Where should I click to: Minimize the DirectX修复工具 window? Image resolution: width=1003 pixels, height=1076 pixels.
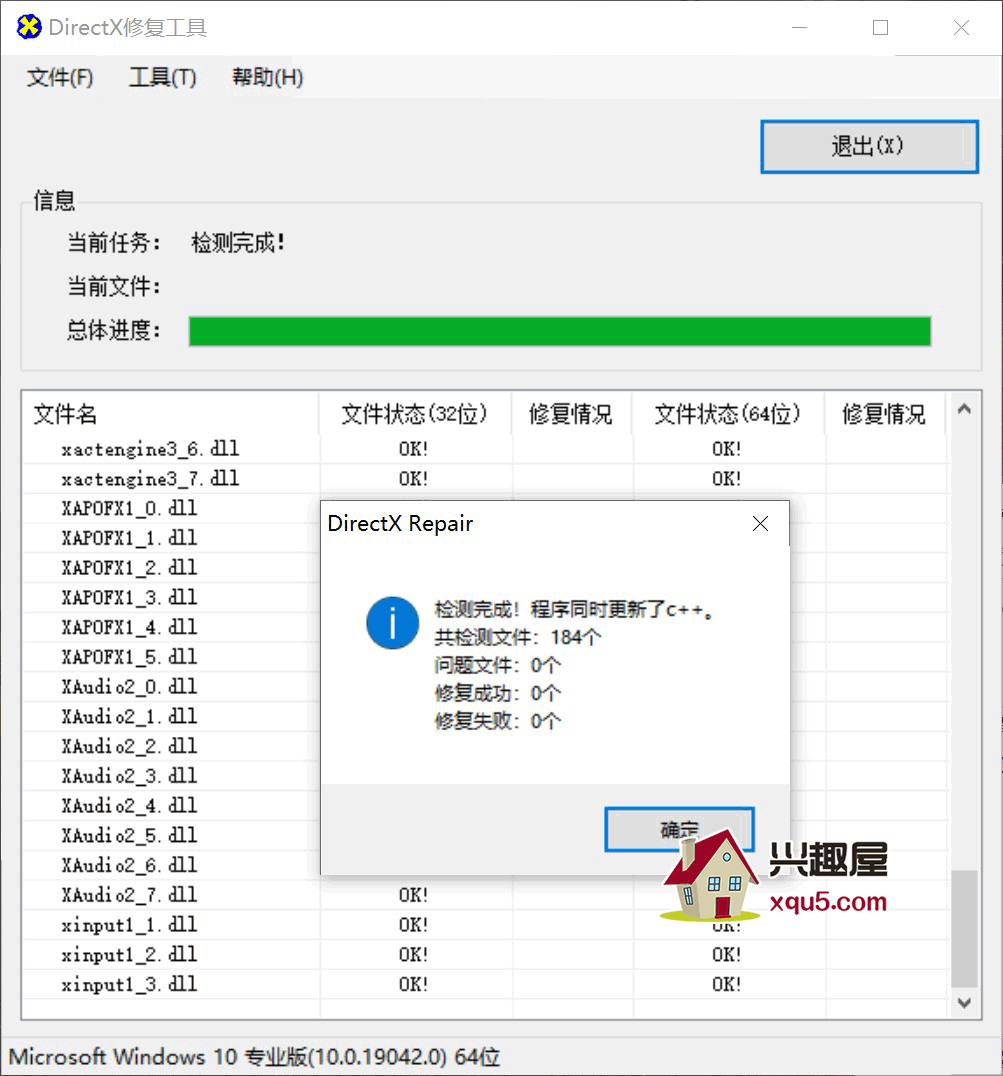[x=799, y=27]
